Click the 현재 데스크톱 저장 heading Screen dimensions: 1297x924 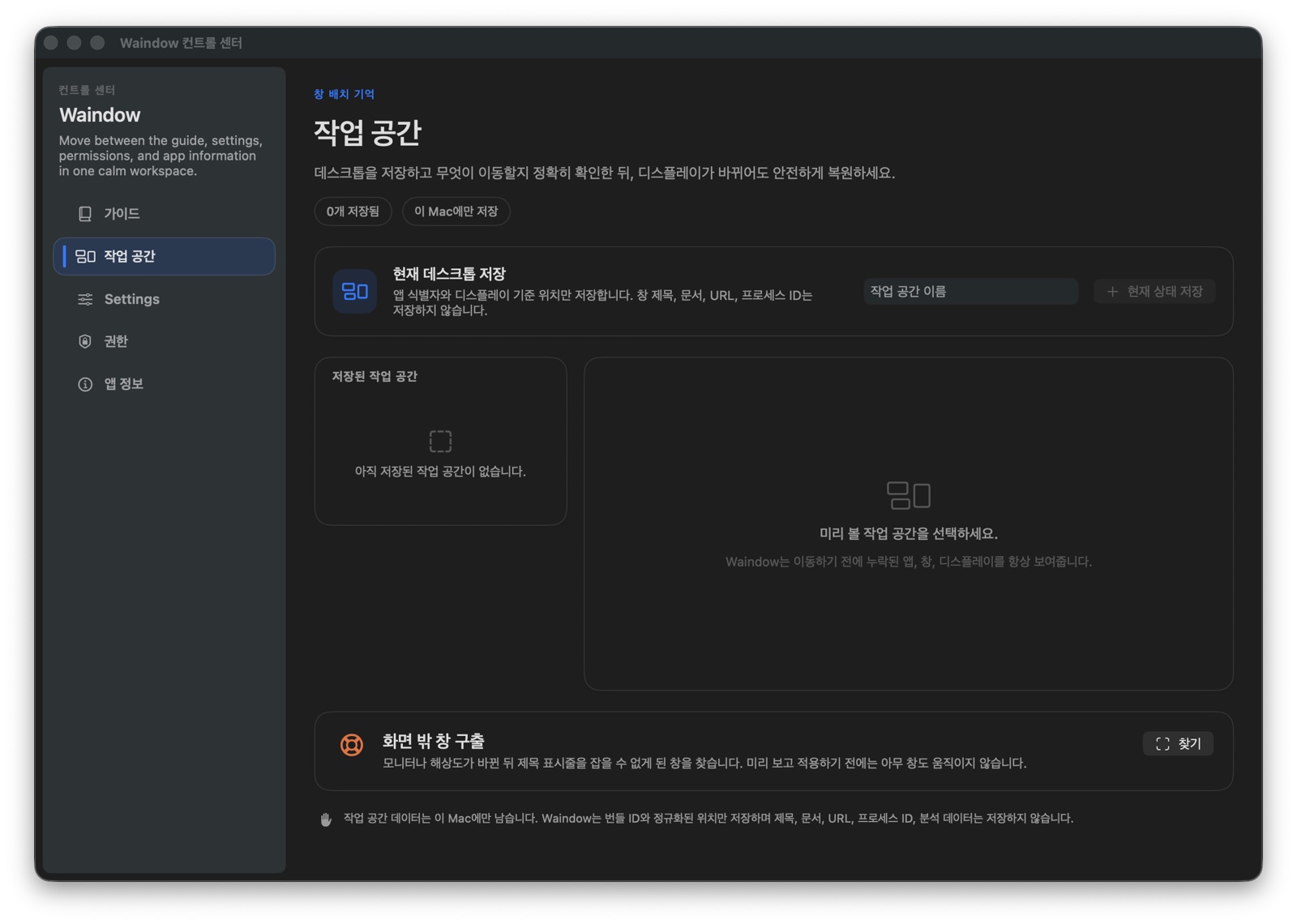pyautogui.click(x=449, y=274)
